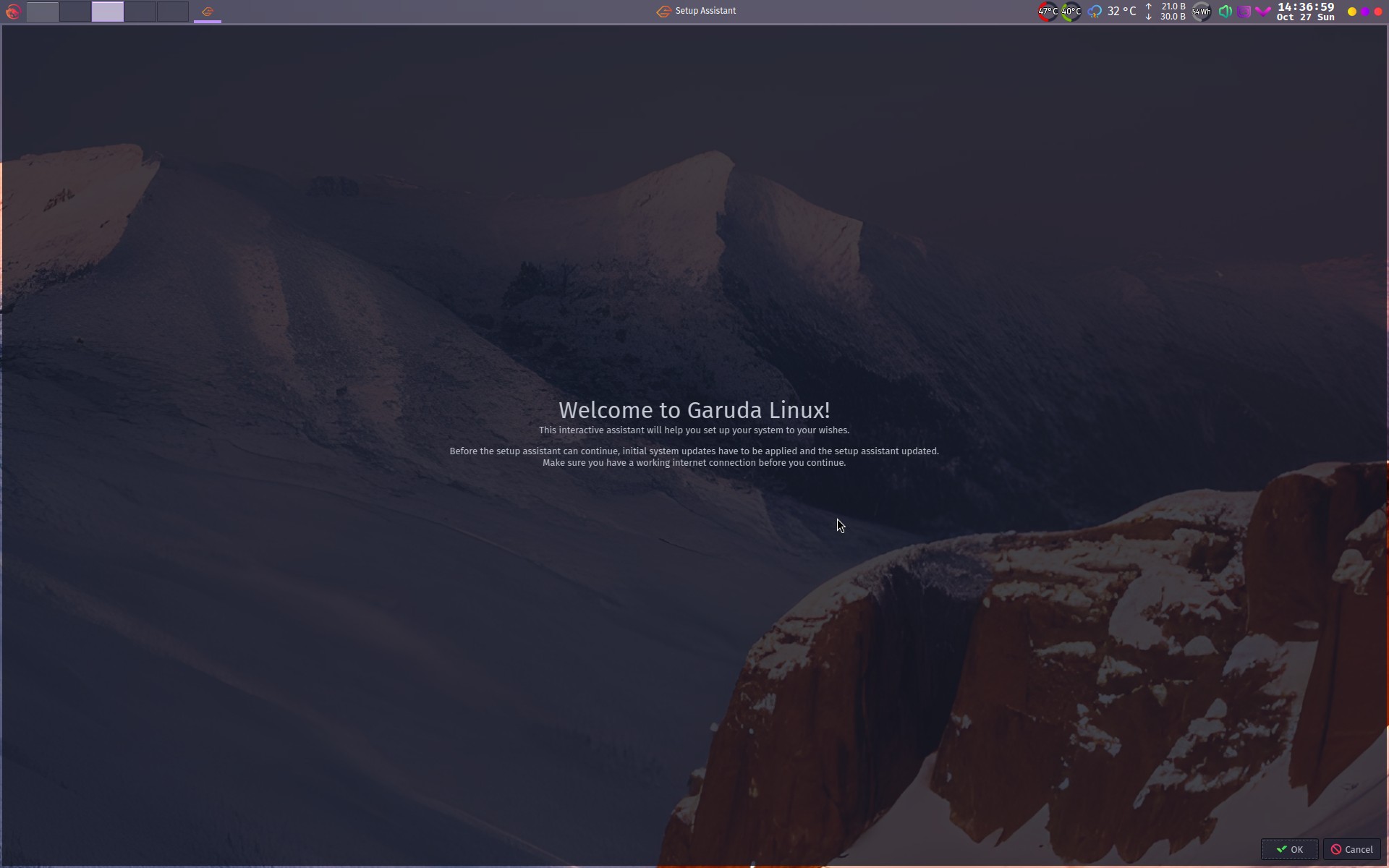The width and height of the screenshot is (1389, 868).
Task: Open the green speaker volume control
Action: (1225, 12)
